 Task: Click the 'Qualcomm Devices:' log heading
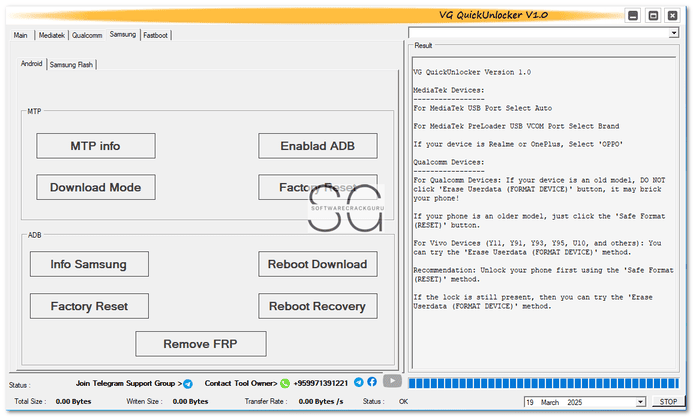click(449, 162)
